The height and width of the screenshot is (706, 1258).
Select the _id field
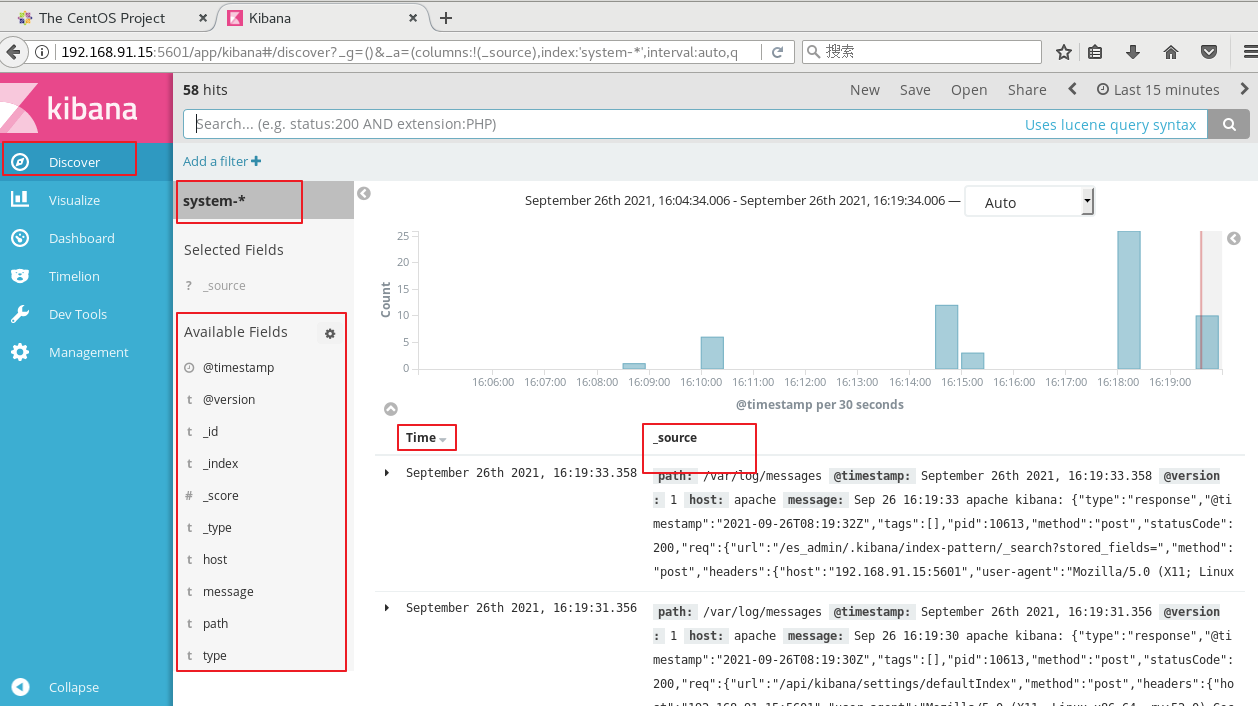pos(210,432)
